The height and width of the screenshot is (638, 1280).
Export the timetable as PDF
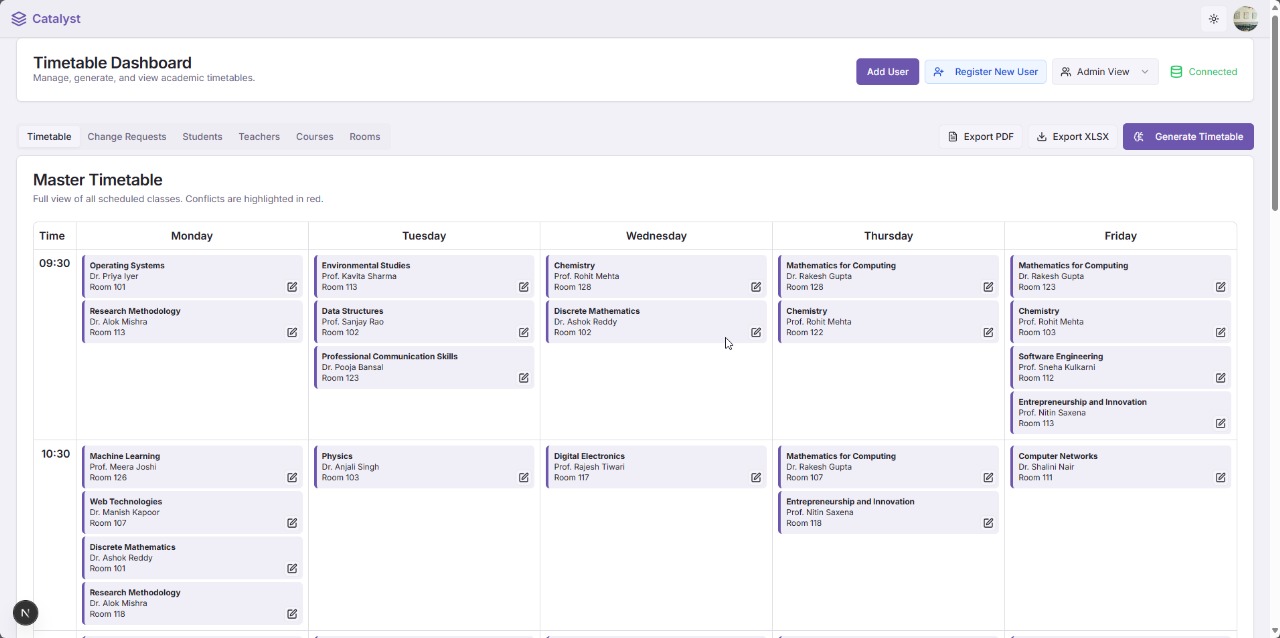[980, 137]
